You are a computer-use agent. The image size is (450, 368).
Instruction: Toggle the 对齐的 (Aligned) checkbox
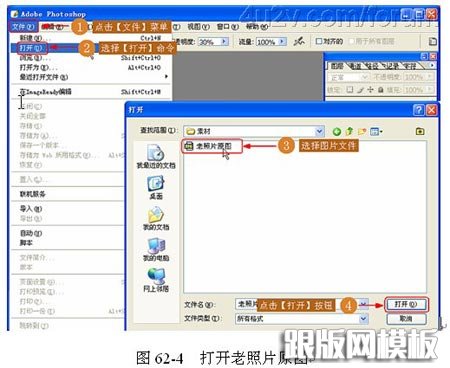319,41
